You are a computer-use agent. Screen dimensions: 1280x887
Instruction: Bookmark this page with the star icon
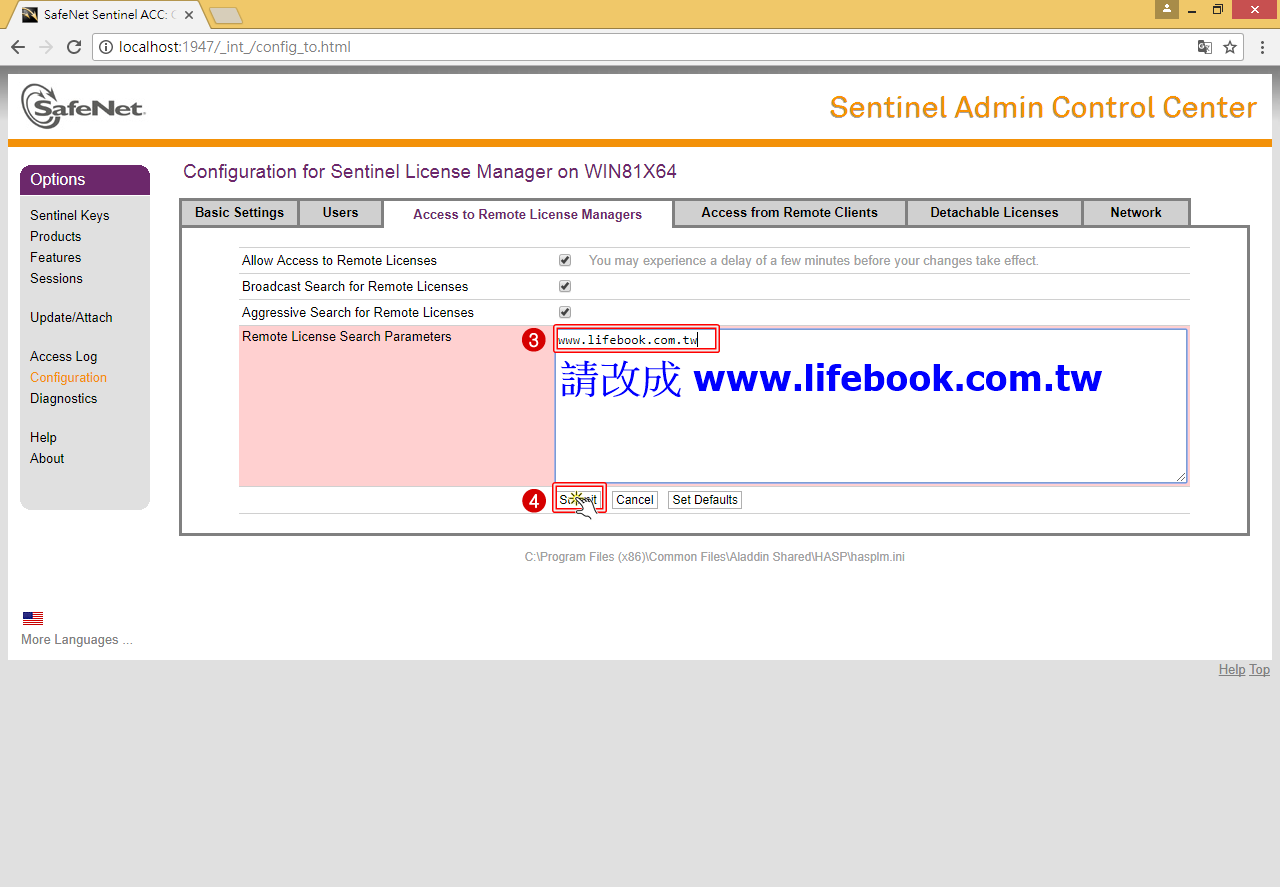[x=1230, y=47]
